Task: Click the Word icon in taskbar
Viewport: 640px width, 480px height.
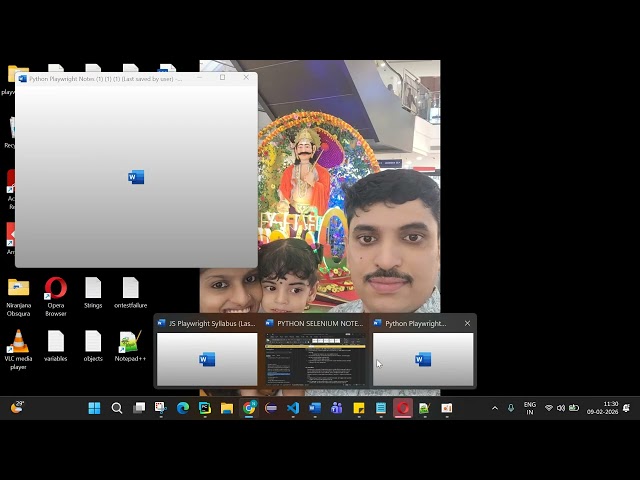Action: pyautogui.click(x=315, y=408)
